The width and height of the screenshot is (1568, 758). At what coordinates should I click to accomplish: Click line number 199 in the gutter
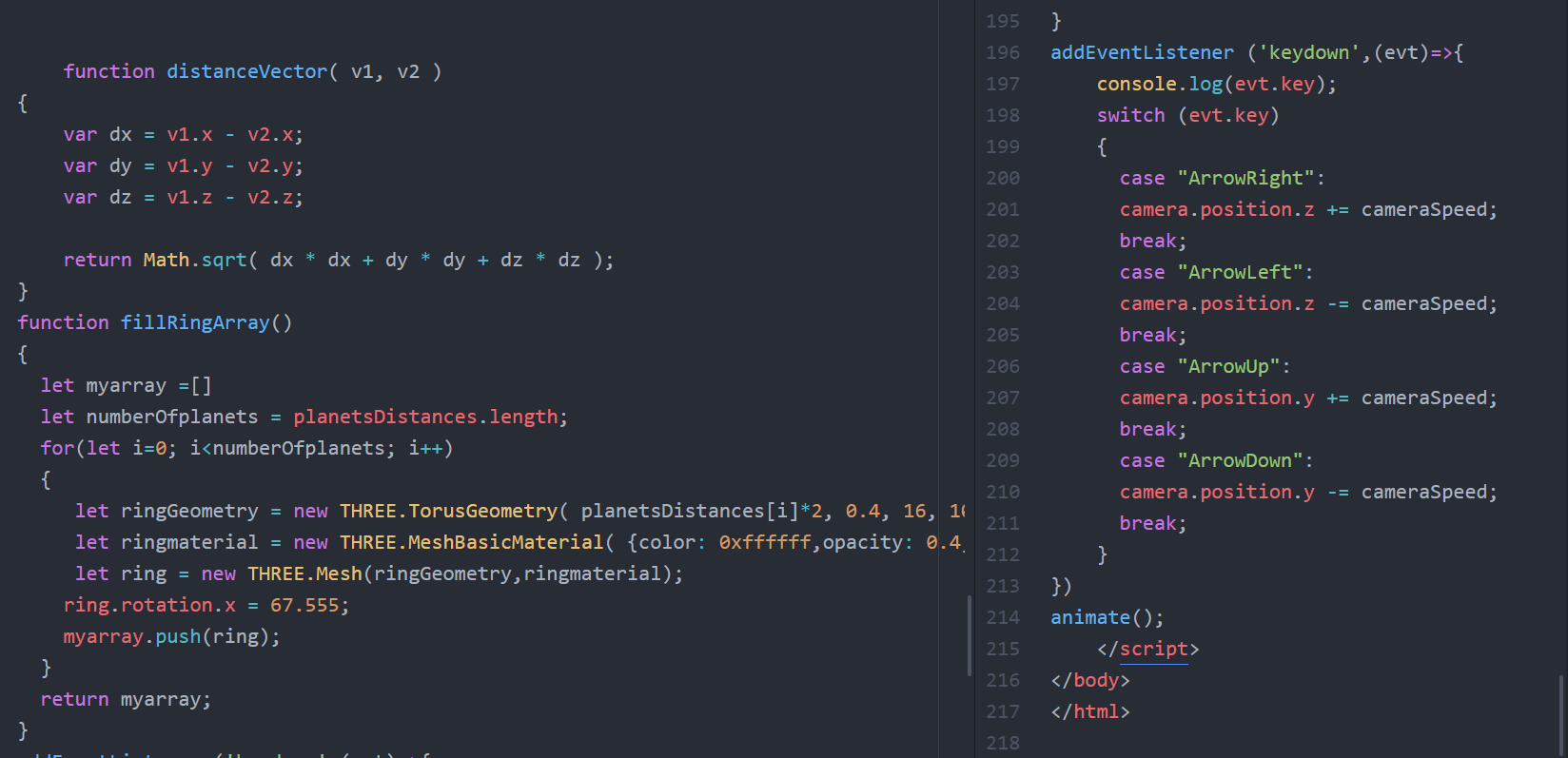(1003, 146)
